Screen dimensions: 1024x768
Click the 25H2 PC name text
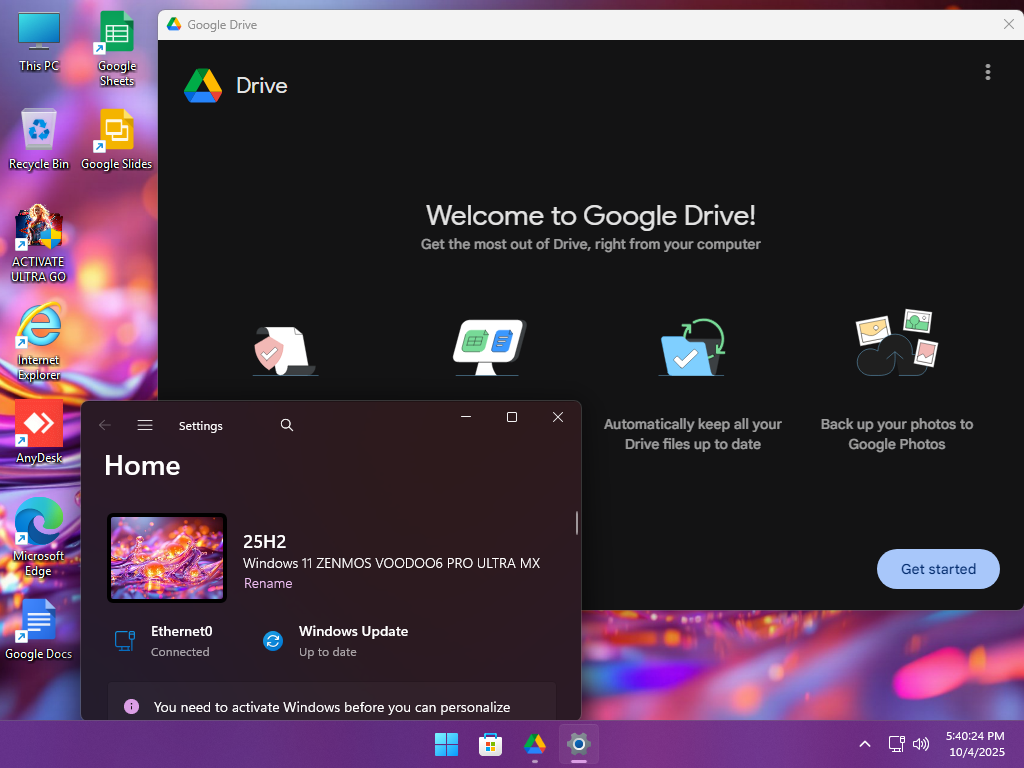click(264, 541)
